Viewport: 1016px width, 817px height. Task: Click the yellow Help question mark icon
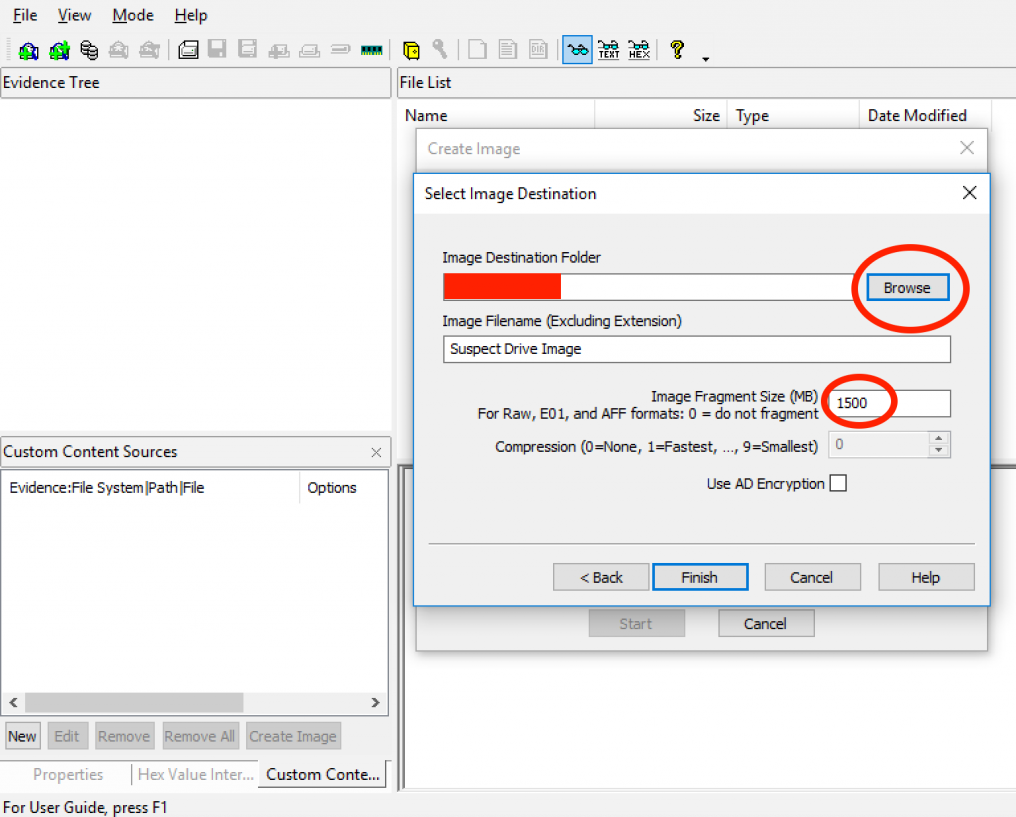point(677,50)
